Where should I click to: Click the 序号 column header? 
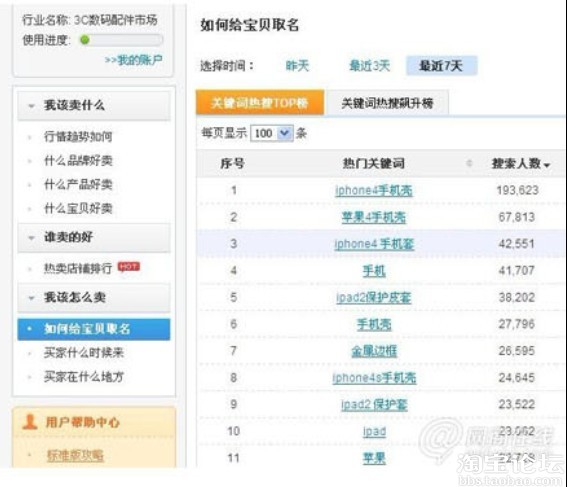pyautogui.click(x=233, y=164)
